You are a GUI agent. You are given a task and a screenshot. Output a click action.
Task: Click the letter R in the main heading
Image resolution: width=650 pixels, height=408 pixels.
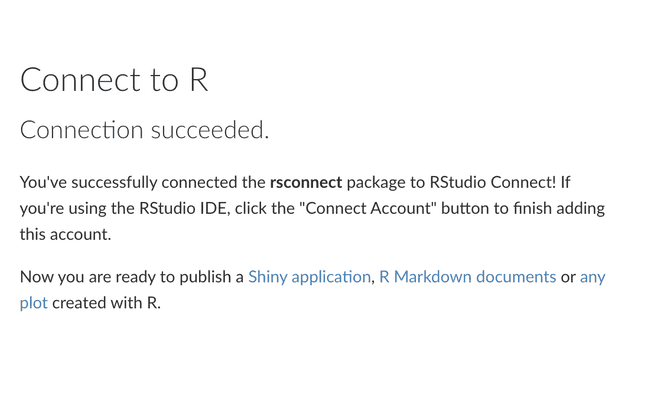click(x=199, y=80)
